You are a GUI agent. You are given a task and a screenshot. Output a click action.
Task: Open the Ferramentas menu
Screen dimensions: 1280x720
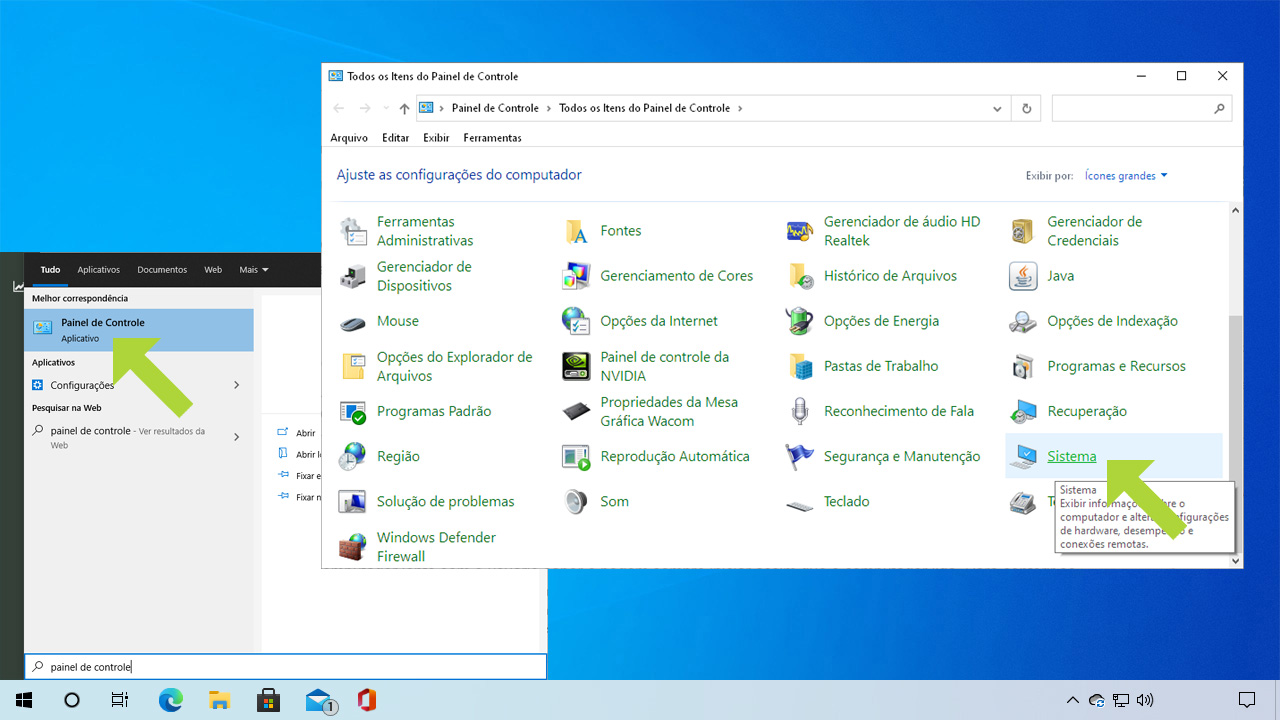click(x=492, y=138)
